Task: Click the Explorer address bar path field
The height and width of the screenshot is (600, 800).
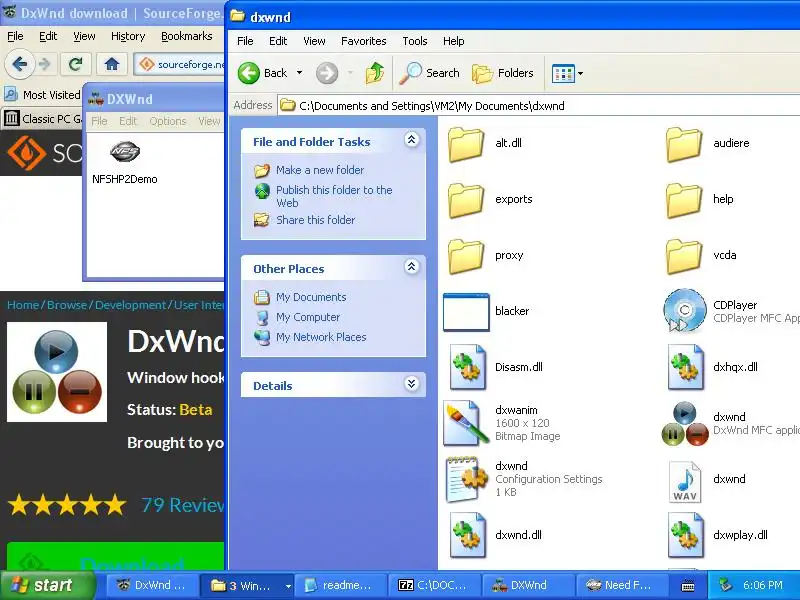Action: (x=538, y=106)
